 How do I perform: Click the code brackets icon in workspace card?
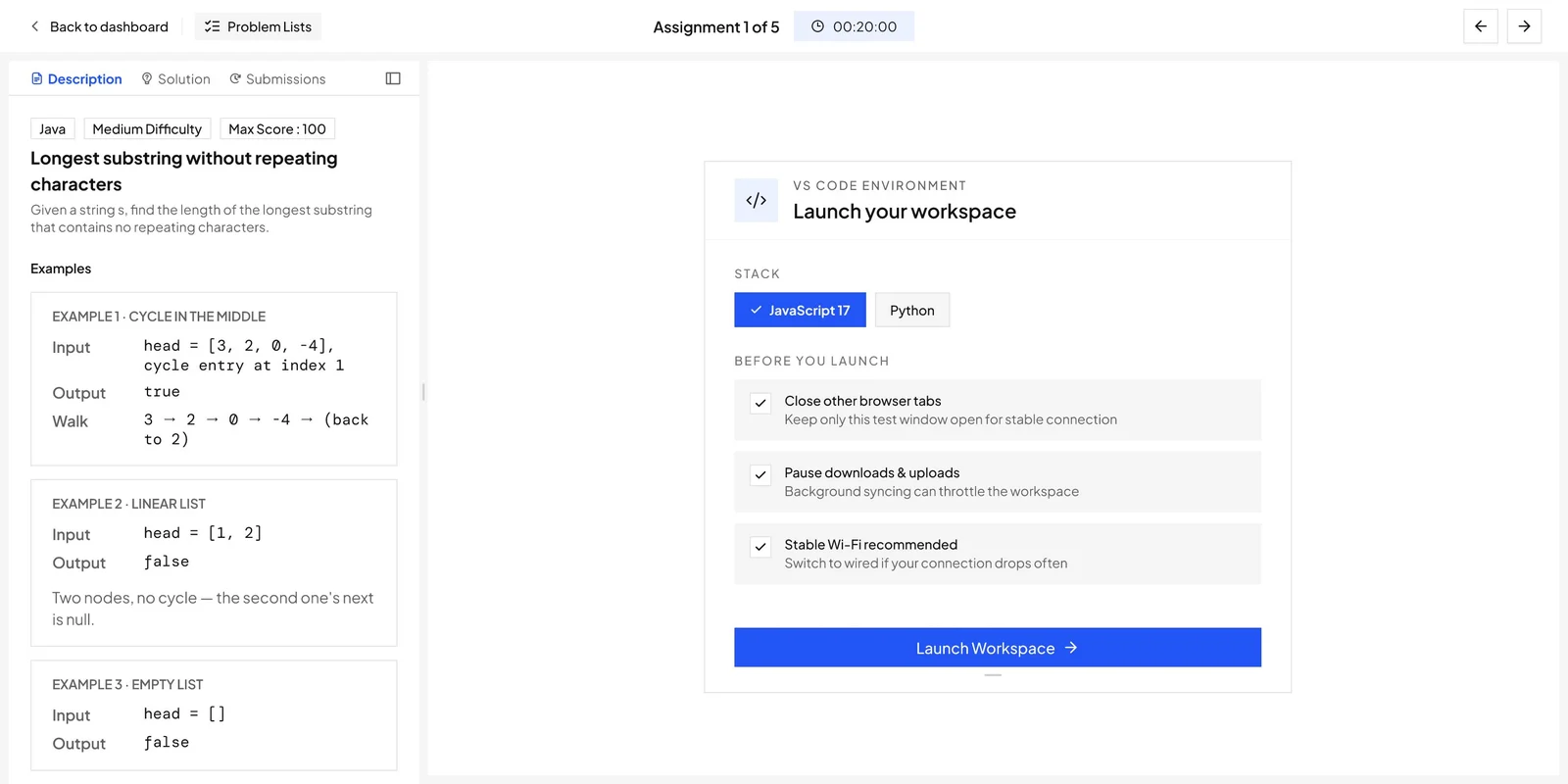point(756,200)
